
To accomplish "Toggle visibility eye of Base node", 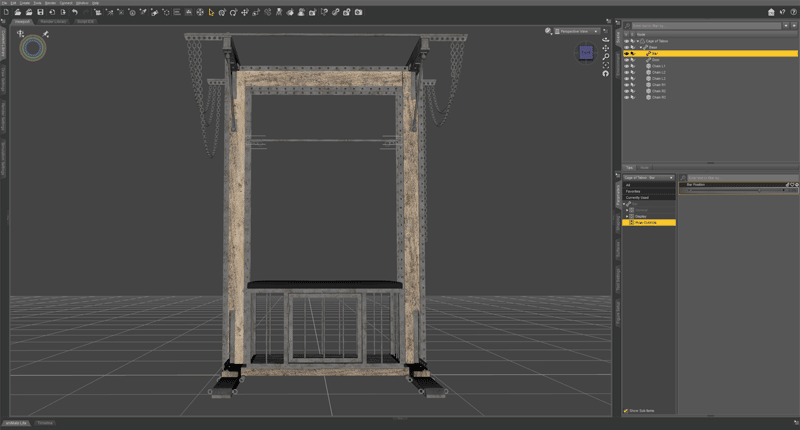I will pyautogui.click(x=627, y=47).
